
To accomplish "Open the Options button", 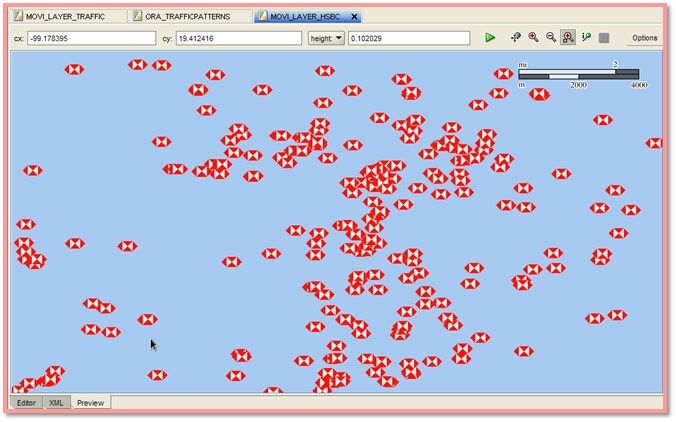I will tap(645, 38).
